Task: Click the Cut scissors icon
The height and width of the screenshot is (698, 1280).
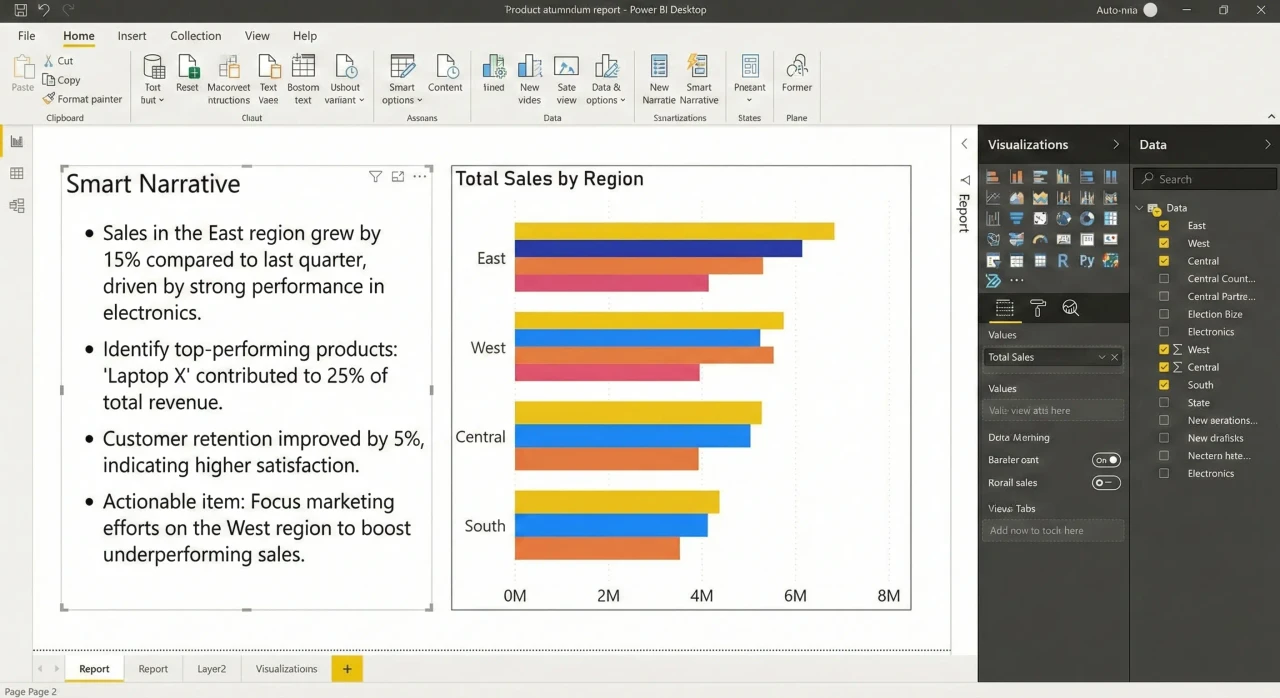Action: click(48, 61)
